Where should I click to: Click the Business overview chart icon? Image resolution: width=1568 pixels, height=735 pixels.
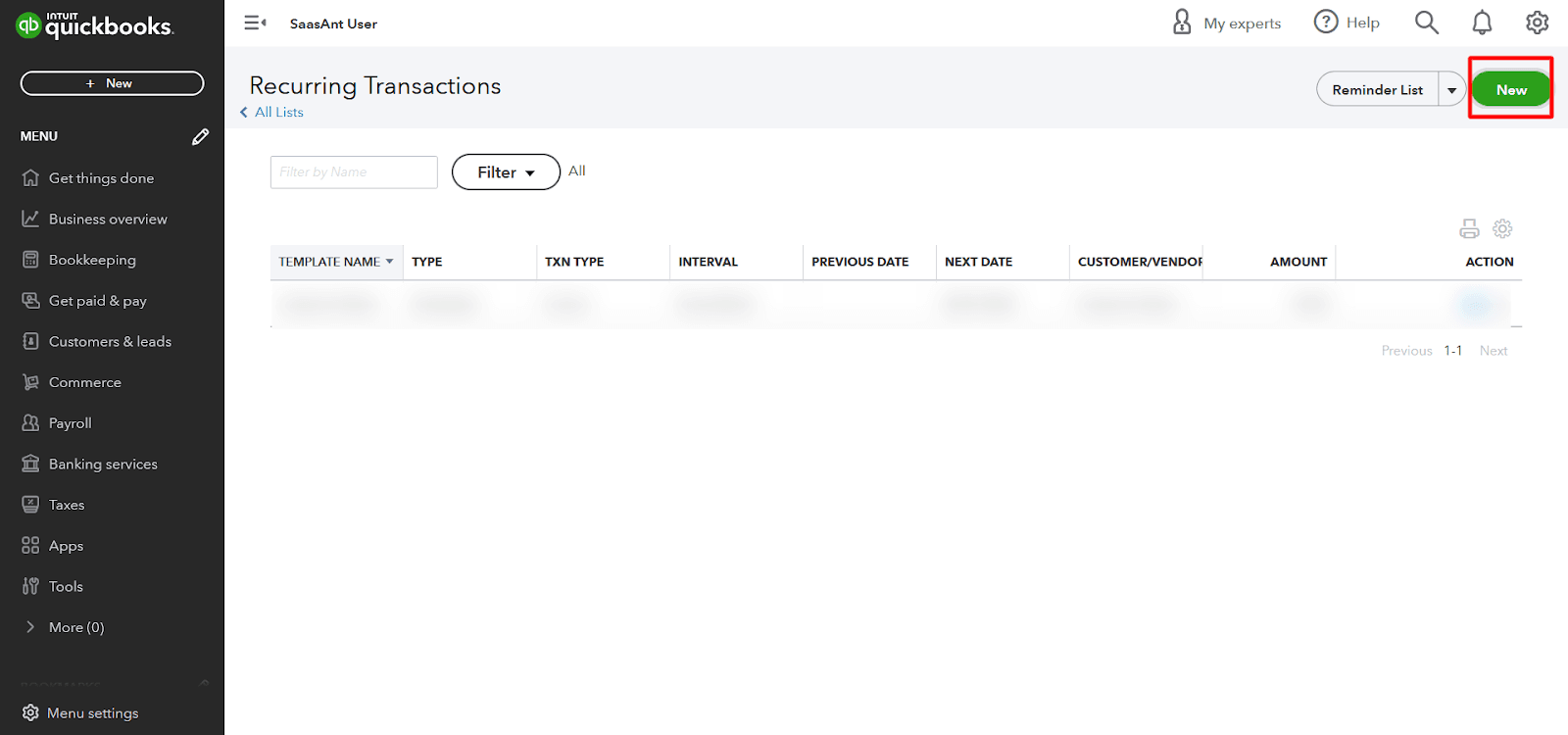click(x=30, y=219)
